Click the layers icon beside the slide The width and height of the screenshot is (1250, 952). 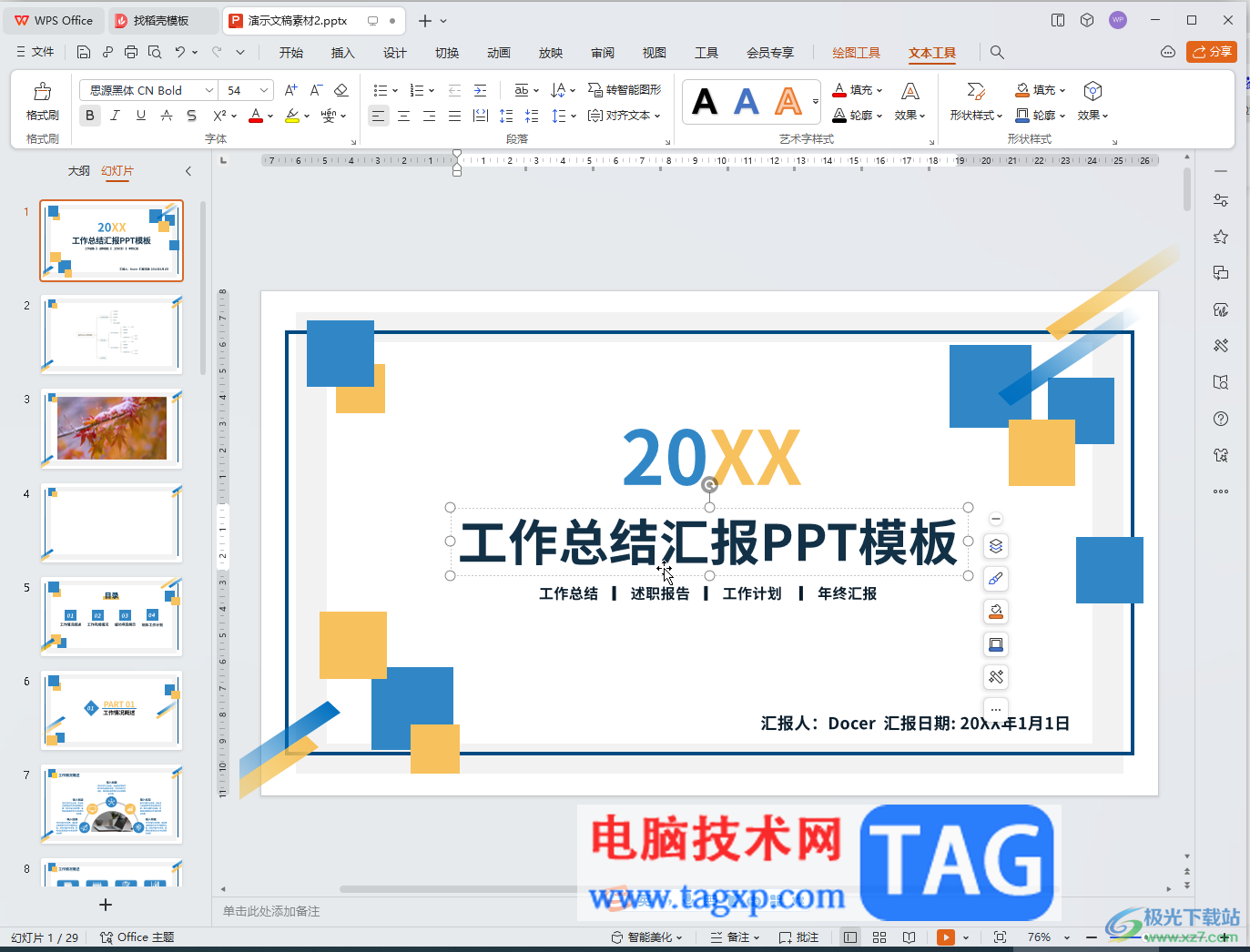[x=996, y=546]
